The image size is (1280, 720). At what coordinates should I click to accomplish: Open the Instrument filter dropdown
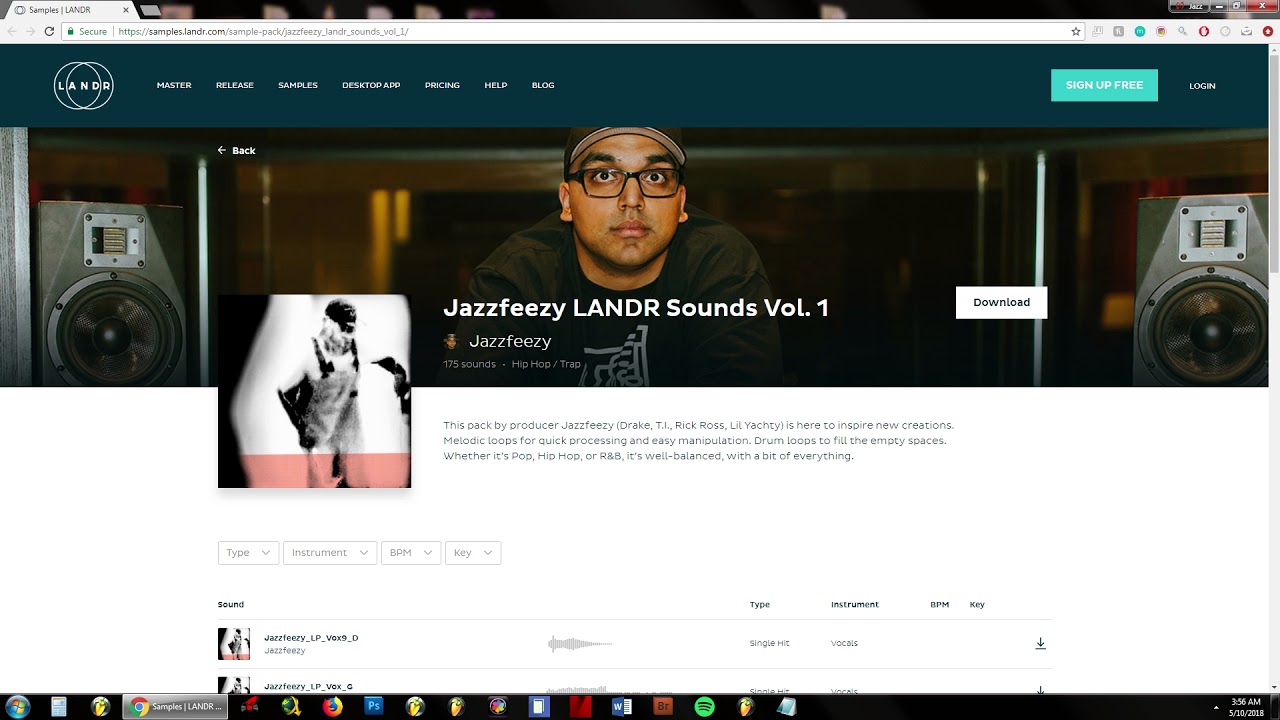pos(330,552)
